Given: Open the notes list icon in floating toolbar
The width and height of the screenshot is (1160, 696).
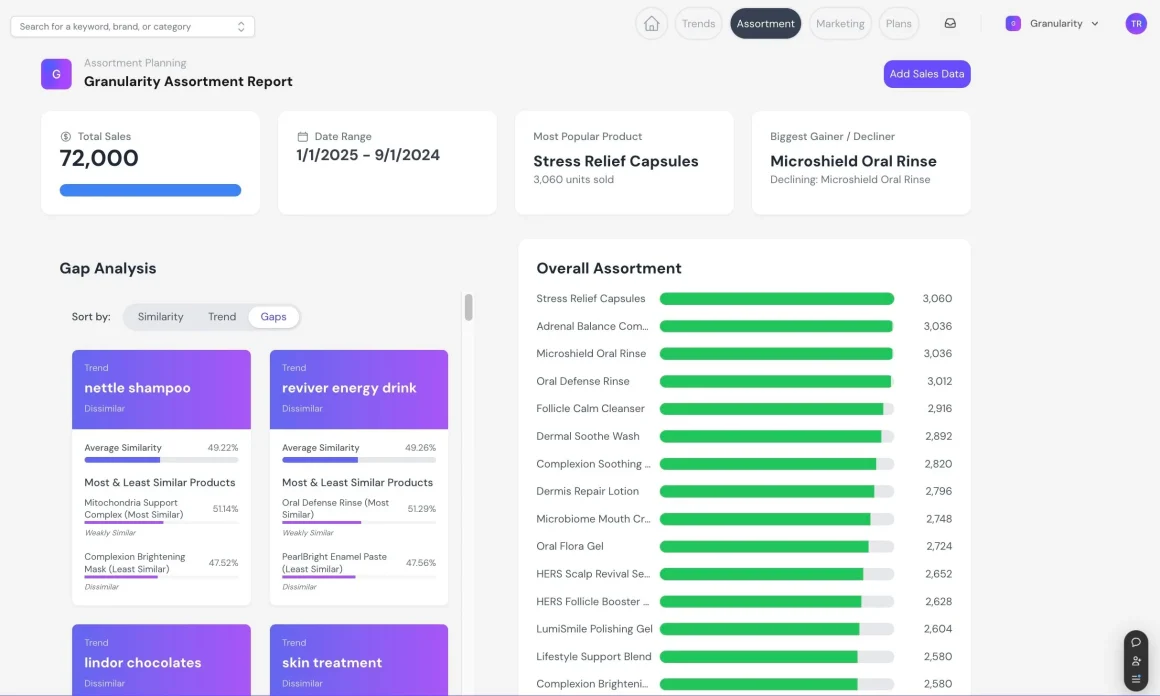Looking at the screenshot, I should point(1136,679).
